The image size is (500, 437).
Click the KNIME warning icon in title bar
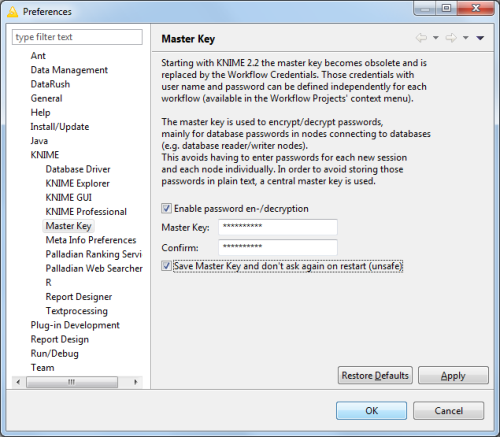click(x=12, y=12)
